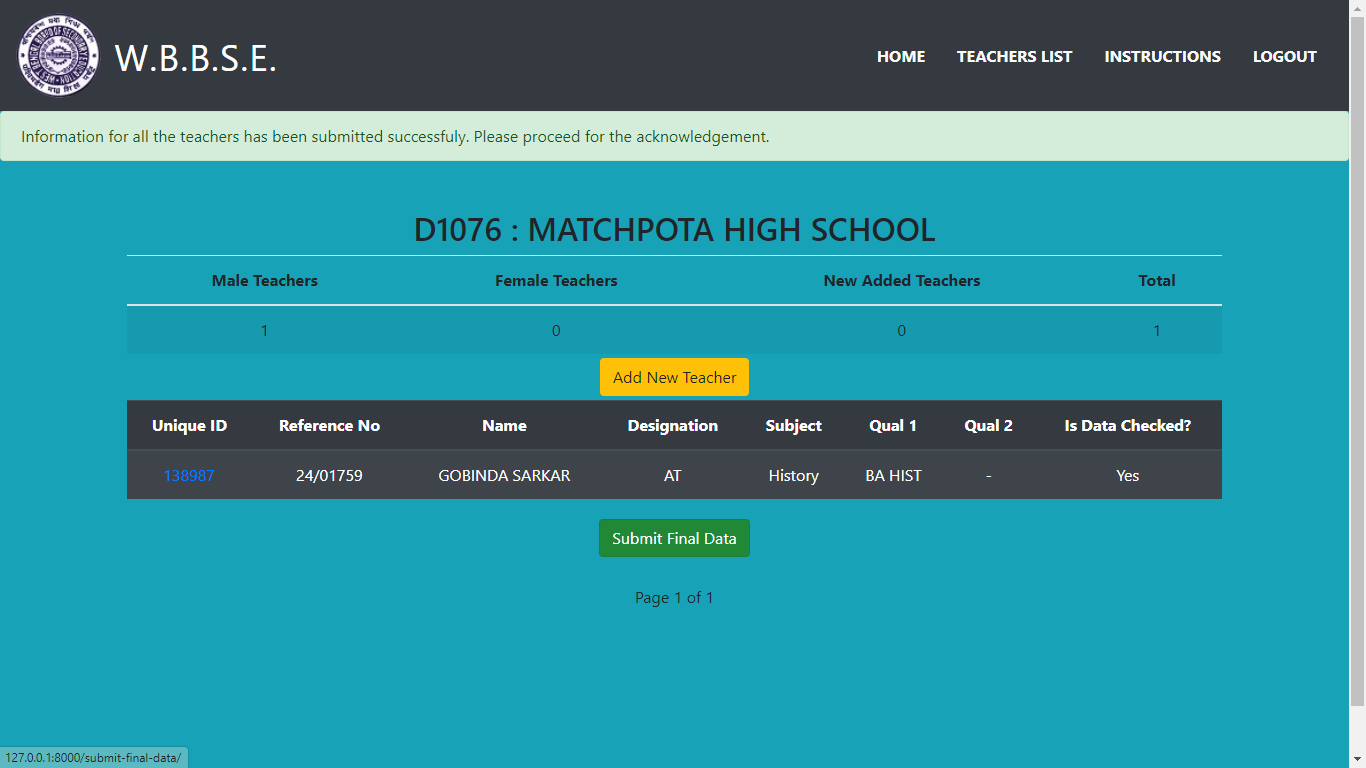The height and width of the screenshot is (768, 1366).
Task: Click the Submit Final Data button
Action: tap(674, 538)
